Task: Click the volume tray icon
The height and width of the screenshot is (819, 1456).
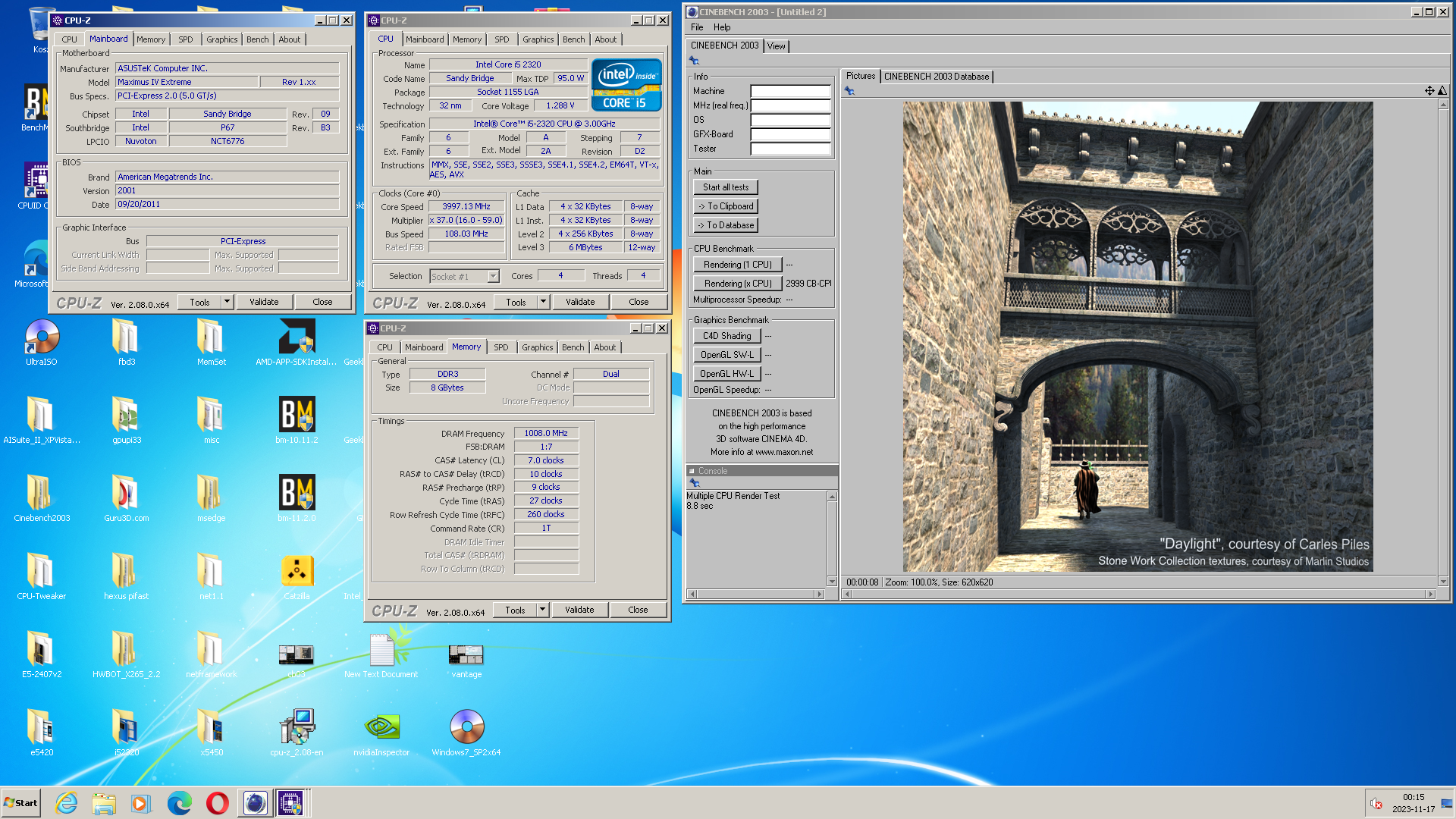Action: tap(1376, 804)
